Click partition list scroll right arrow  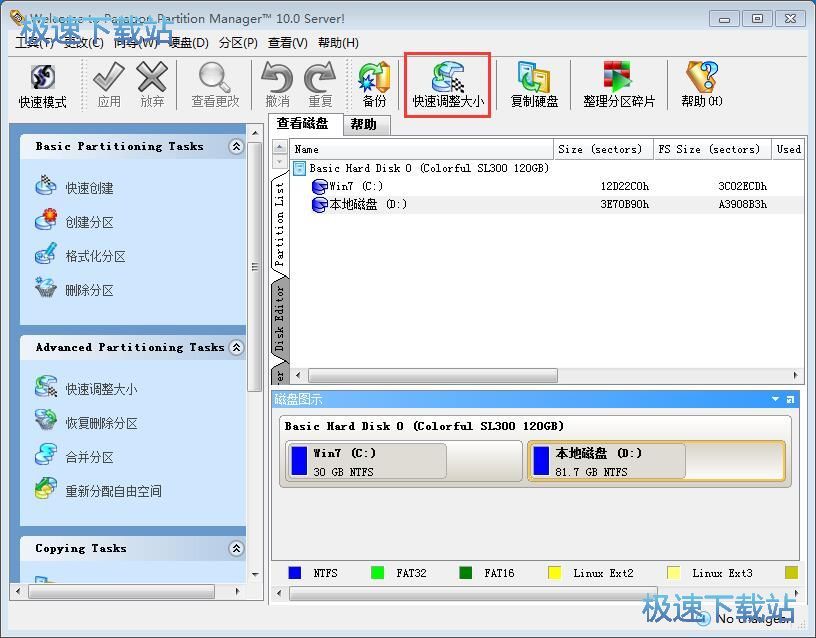click(795, 375)
